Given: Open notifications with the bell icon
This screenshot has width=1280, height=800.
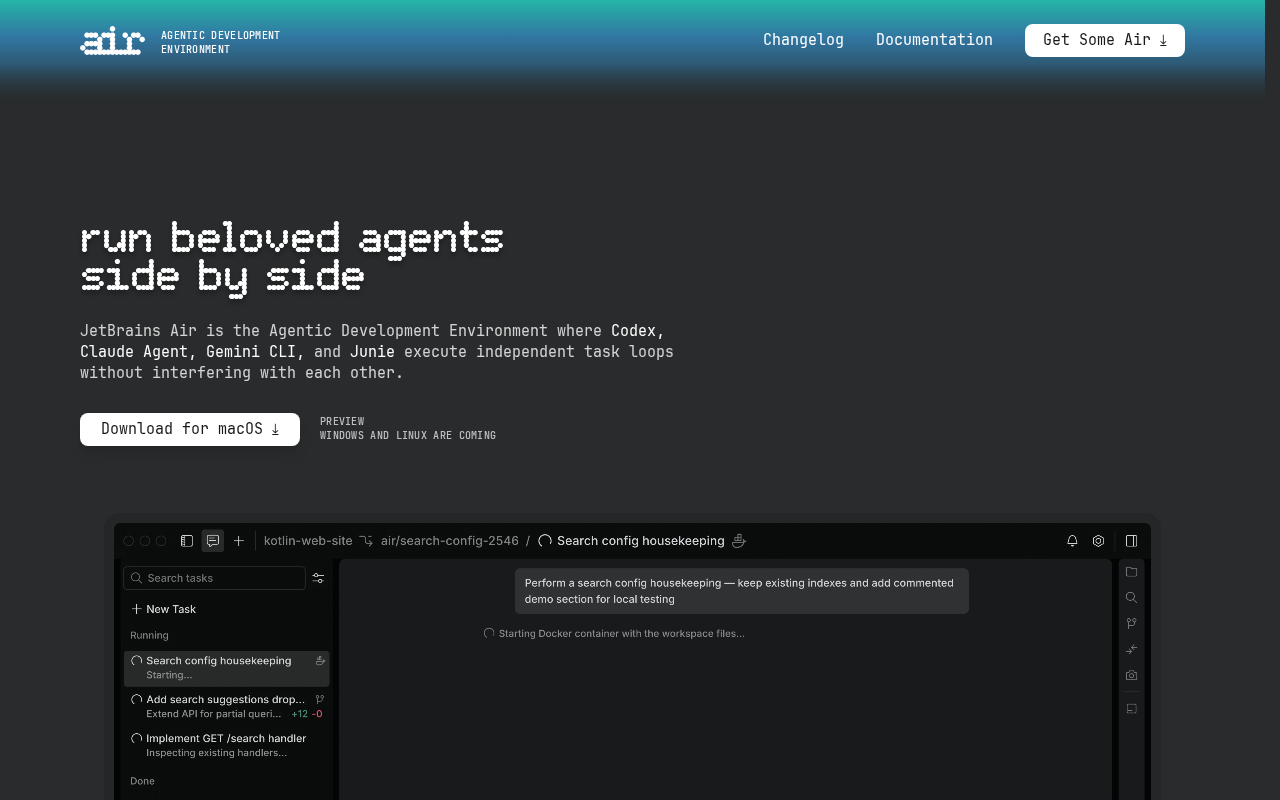Looking at the screenshot, I should [1072, 541].
